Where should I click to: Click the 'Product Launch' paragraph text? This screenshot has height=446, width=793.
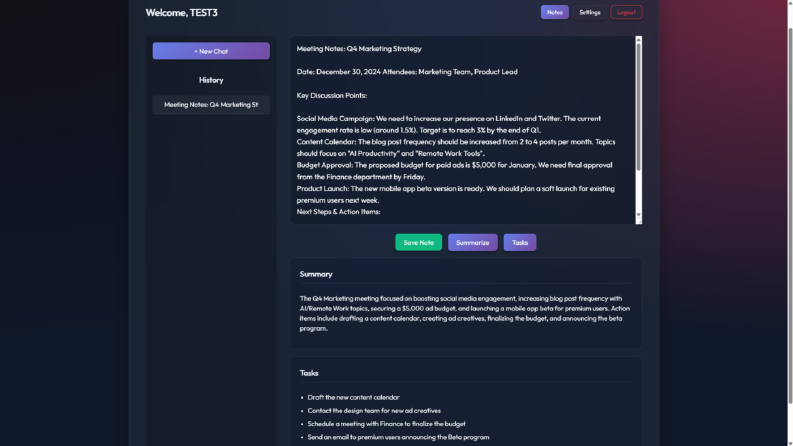click(x=455, y=194)
